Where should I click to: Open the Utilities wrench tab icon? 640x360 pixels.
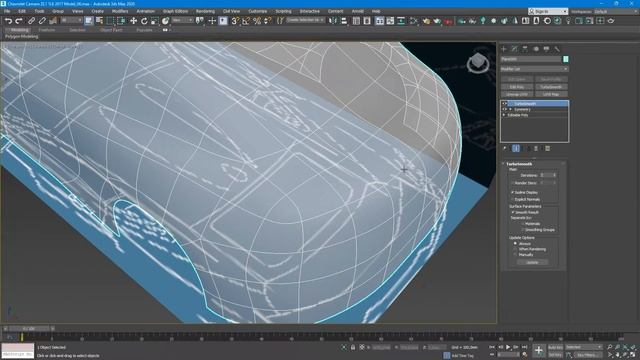[x=557, y=49]
